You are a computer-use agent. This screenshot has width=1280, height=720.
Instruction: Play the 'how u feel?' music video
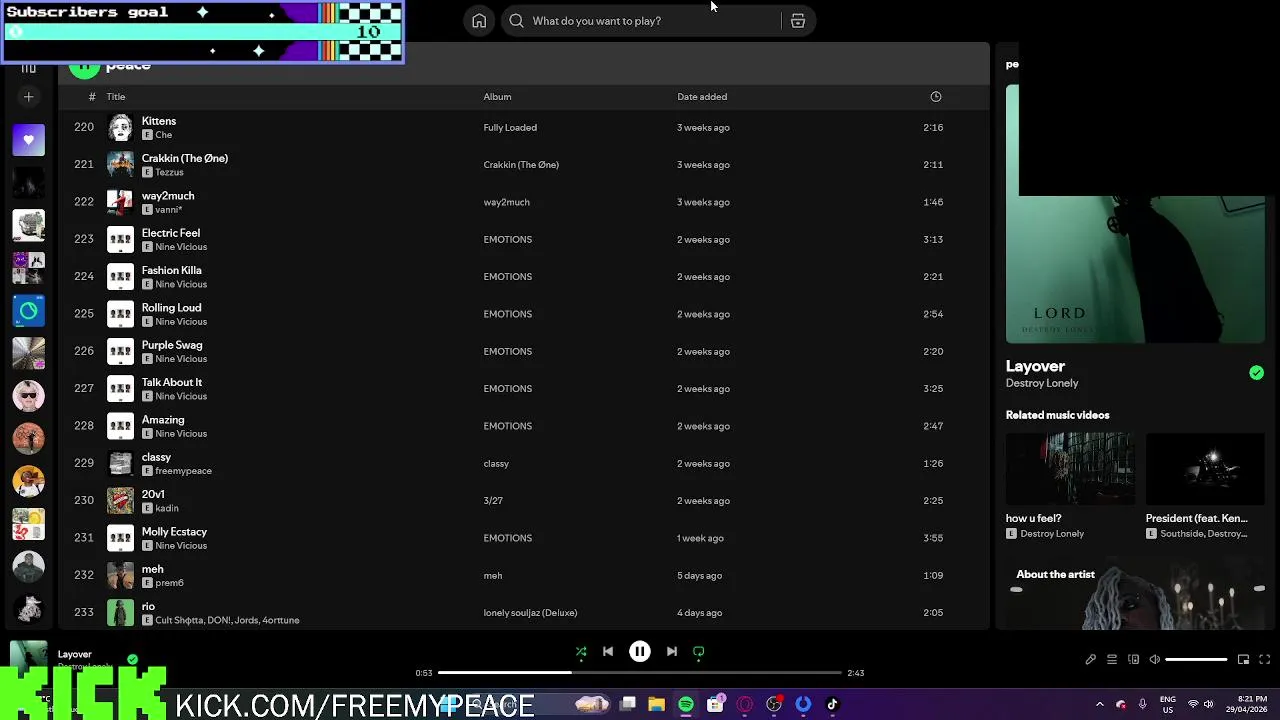click(1070, 469)
